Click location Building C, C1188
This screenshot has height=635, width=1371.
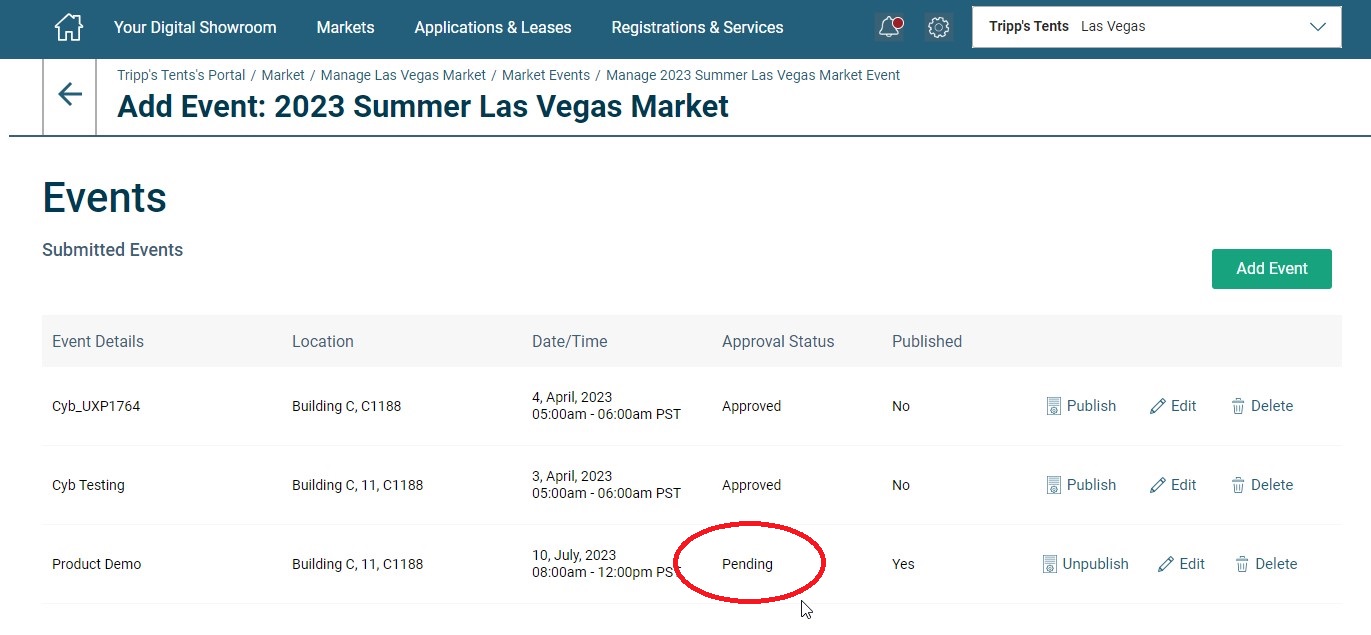(x=346, y=406)
